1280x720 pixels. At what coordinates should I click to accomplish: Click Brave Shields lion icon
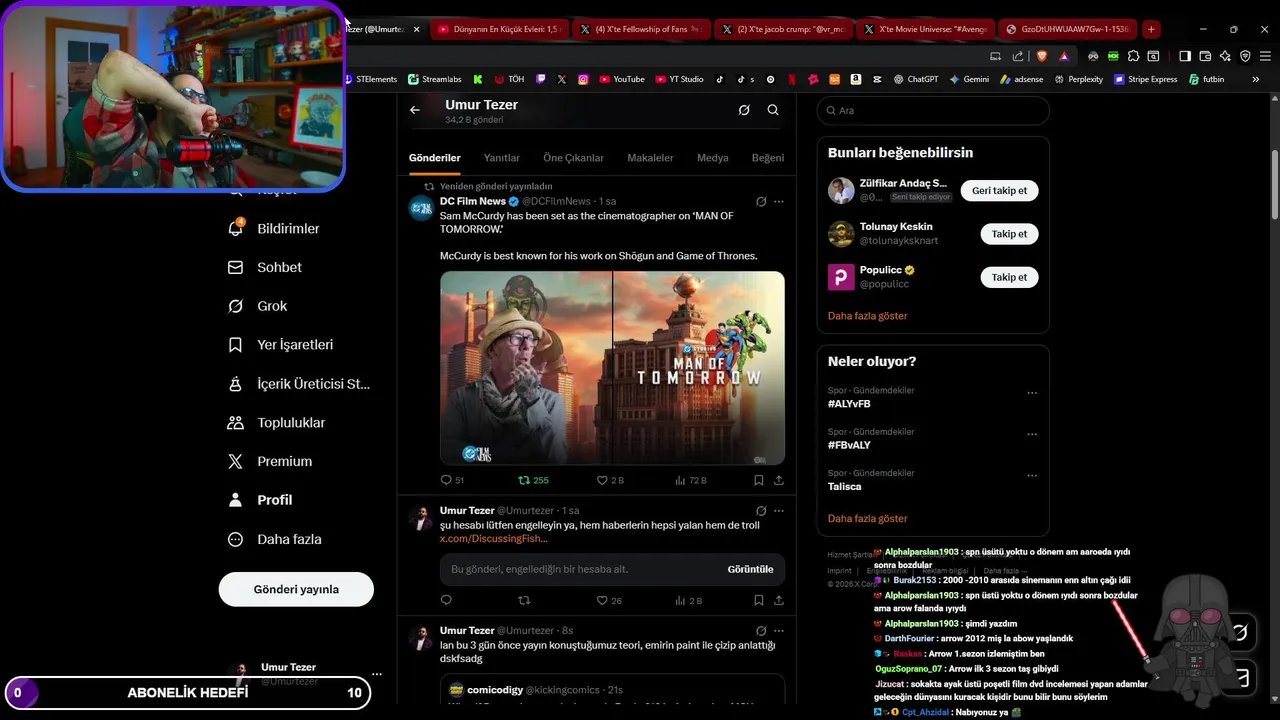pos(1040,56)
